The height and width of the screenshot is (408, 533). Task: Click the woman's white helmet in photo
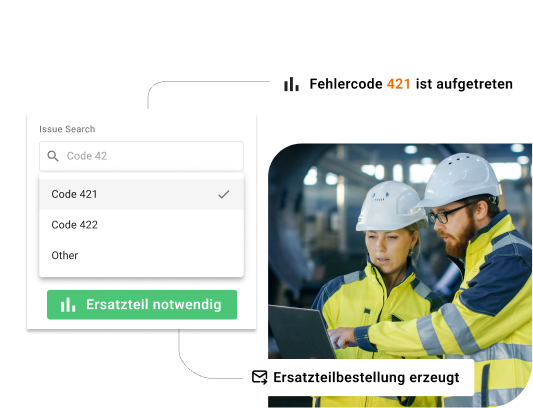[x=390, y=205]
